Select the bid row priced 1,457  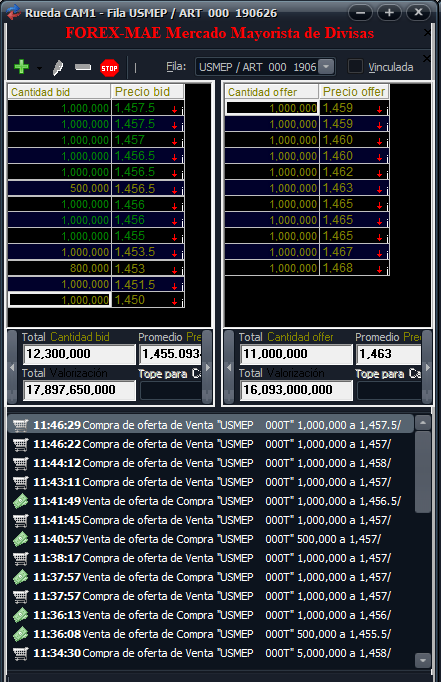point(96,140)
